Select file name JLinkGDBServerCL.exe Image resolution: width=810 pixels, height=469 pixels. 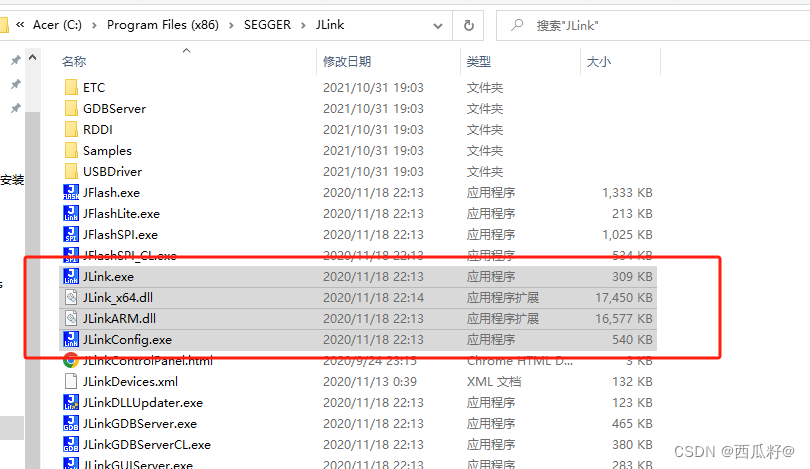(x=147, y=445)
